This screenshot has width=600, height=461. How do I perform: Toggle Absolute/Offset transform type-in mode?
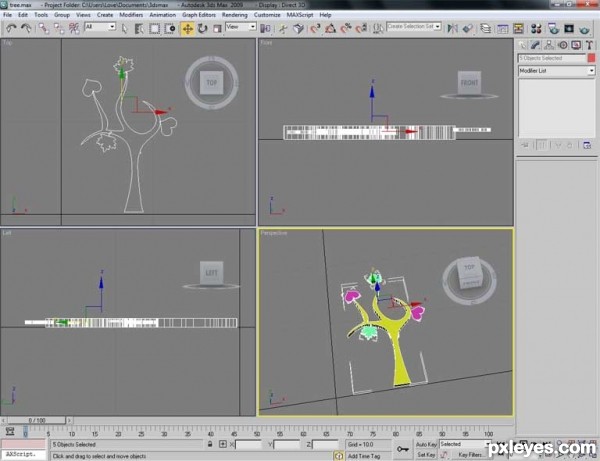click(x=223, y=444)
